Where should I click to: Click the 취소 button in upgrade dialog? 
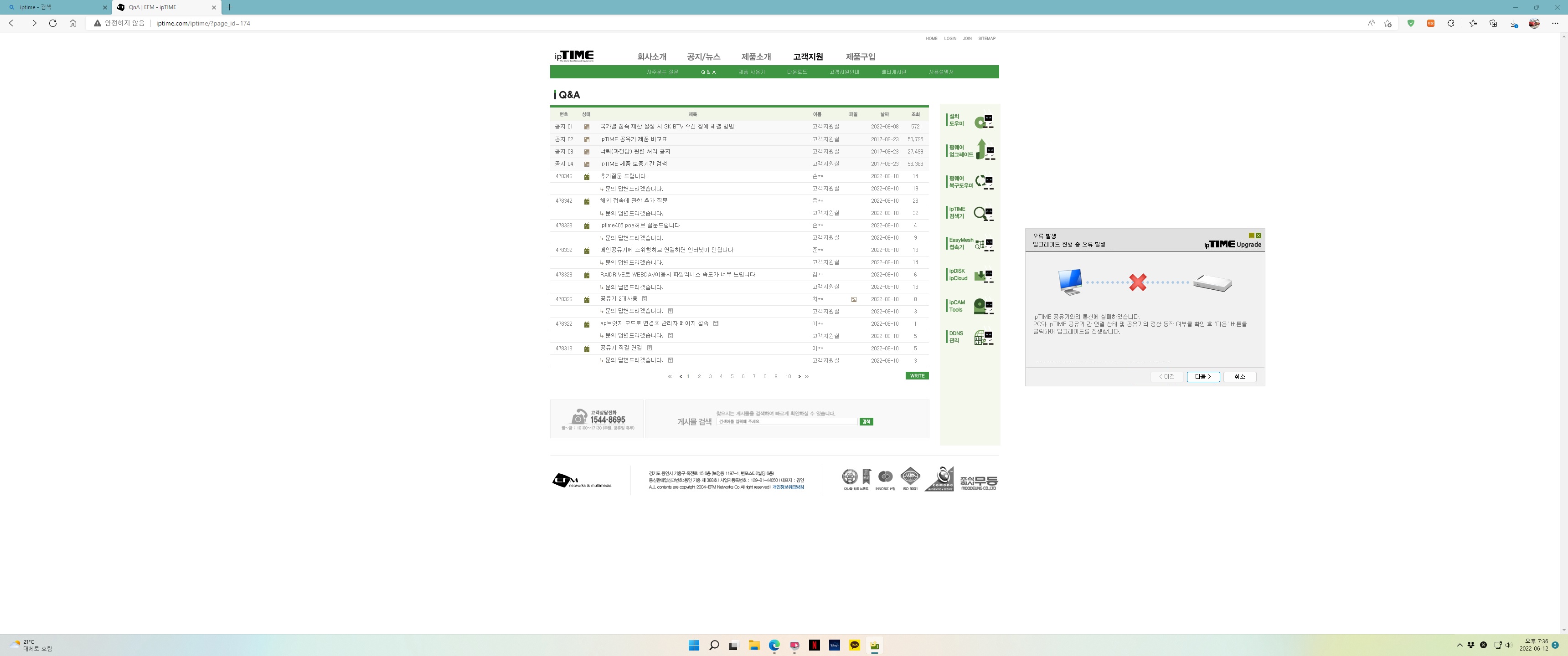(x=1239, y=377)
